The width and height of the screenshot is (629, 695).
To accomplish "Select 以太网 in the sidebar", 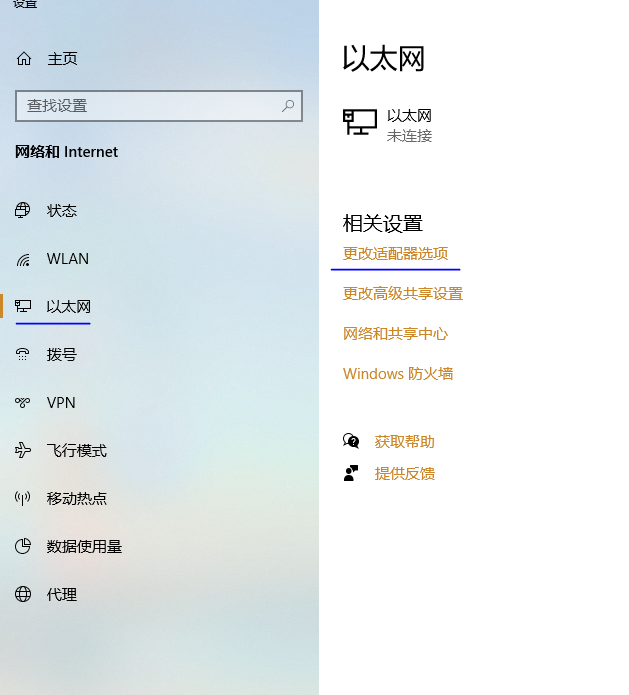I will pyautogui.click(x=69, y=307).
